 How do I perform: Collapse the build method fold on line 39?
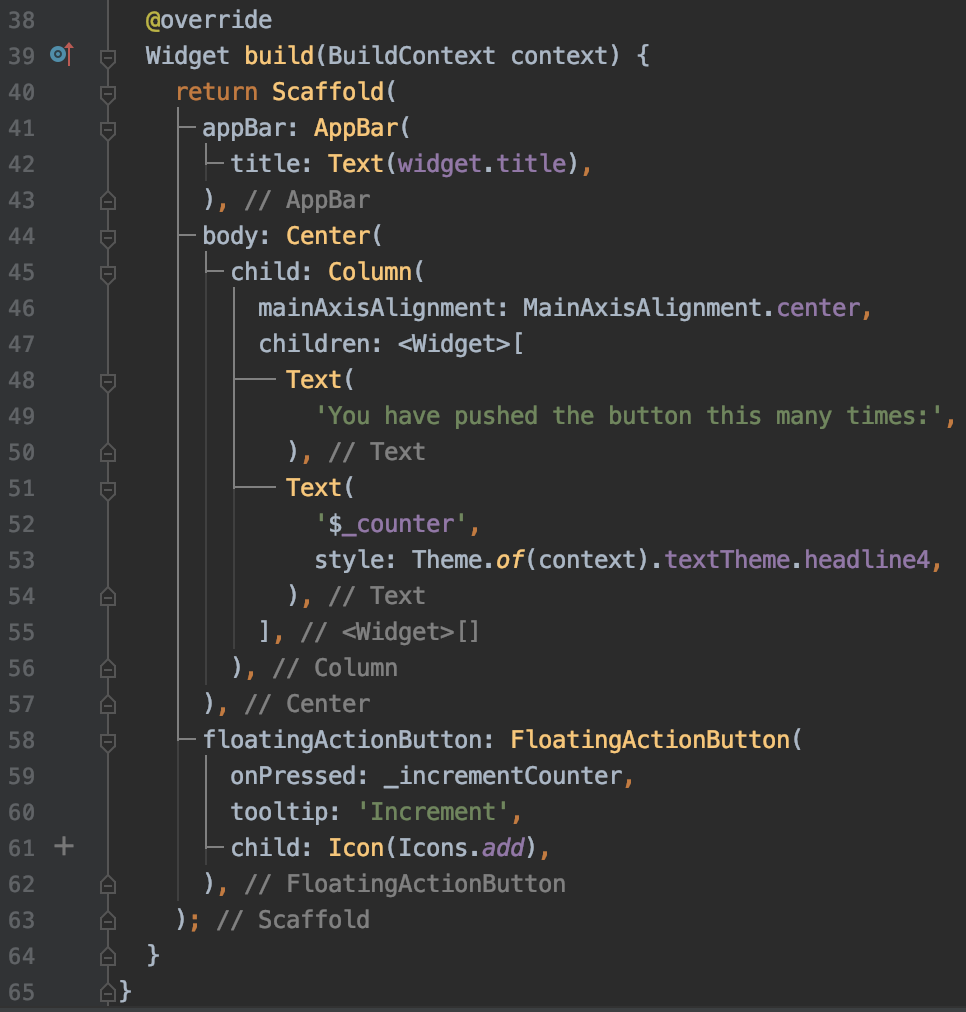tap(108, 58)
